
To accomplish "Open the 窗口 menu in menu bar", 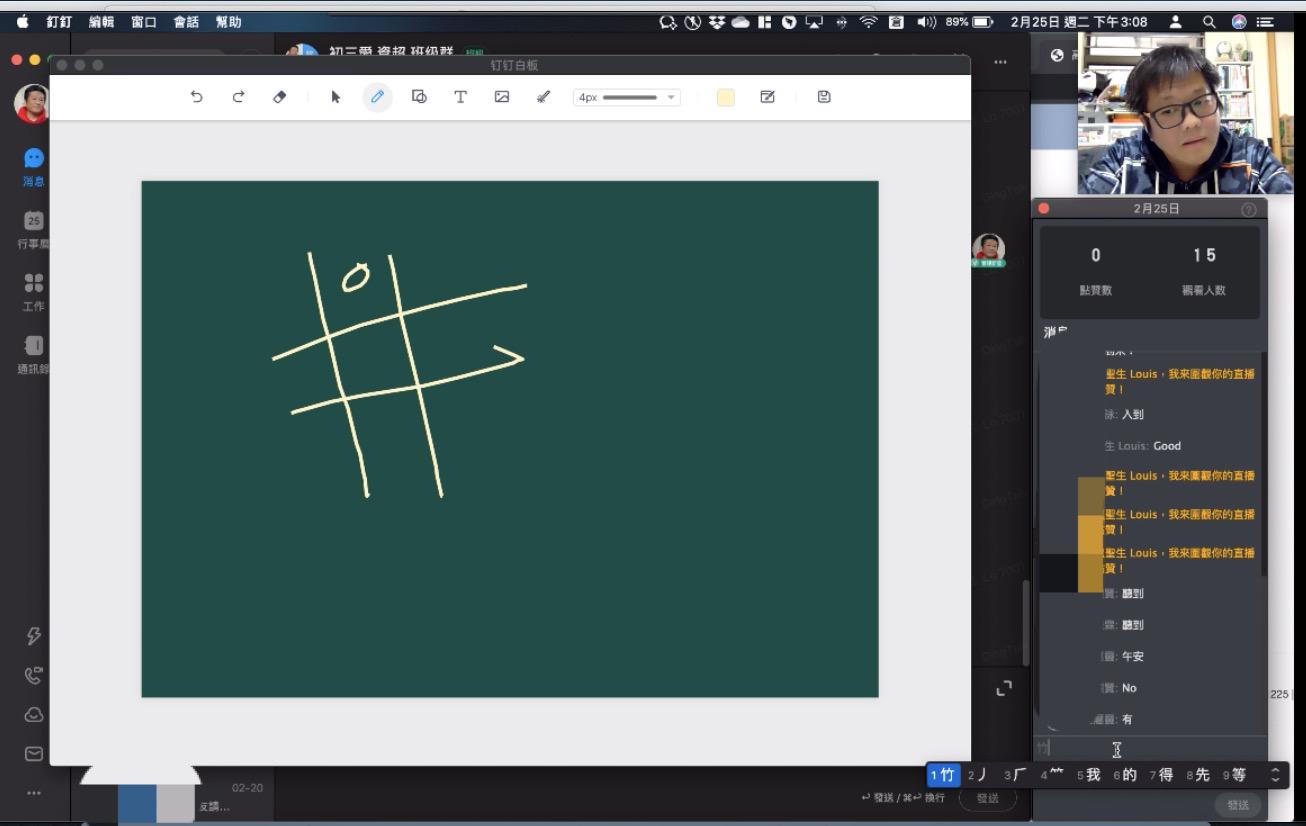I will tap(144, 22).
